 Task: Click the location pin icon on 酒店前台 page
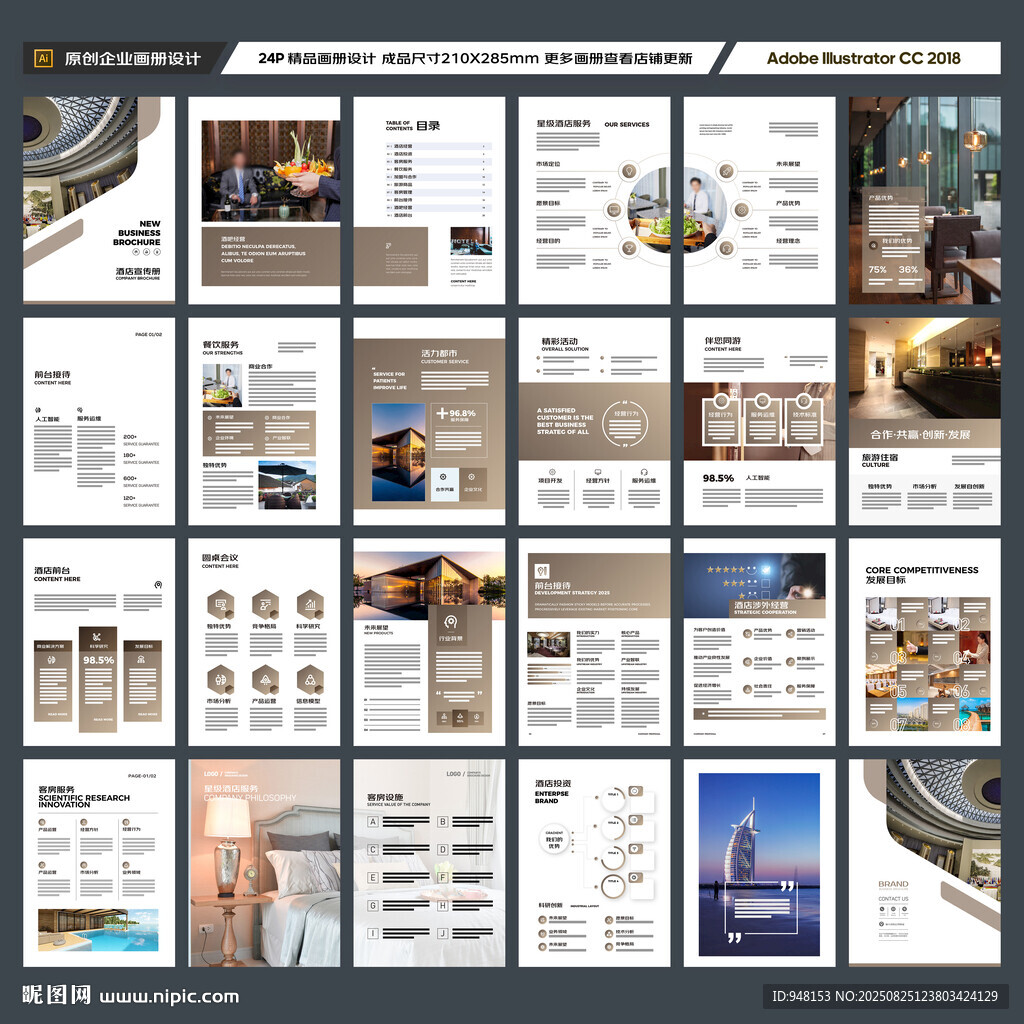158,584
